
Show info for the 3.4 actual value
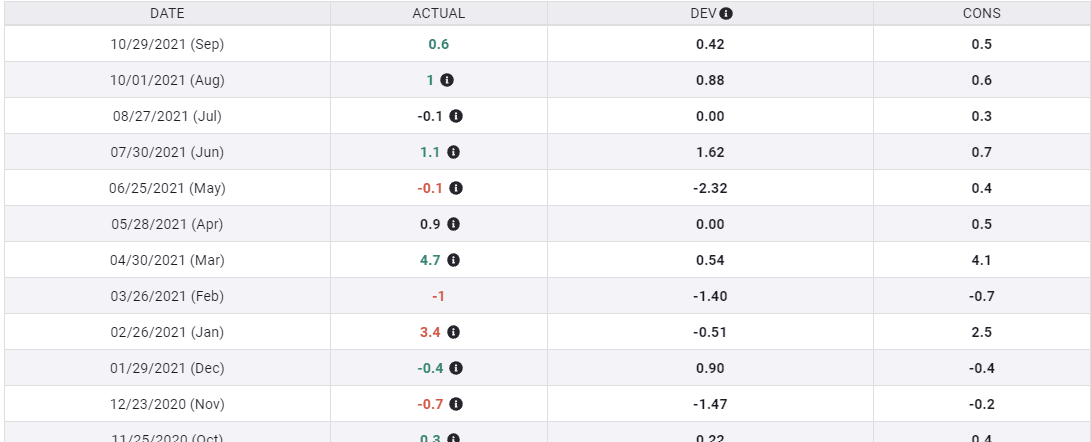point(453,332)
